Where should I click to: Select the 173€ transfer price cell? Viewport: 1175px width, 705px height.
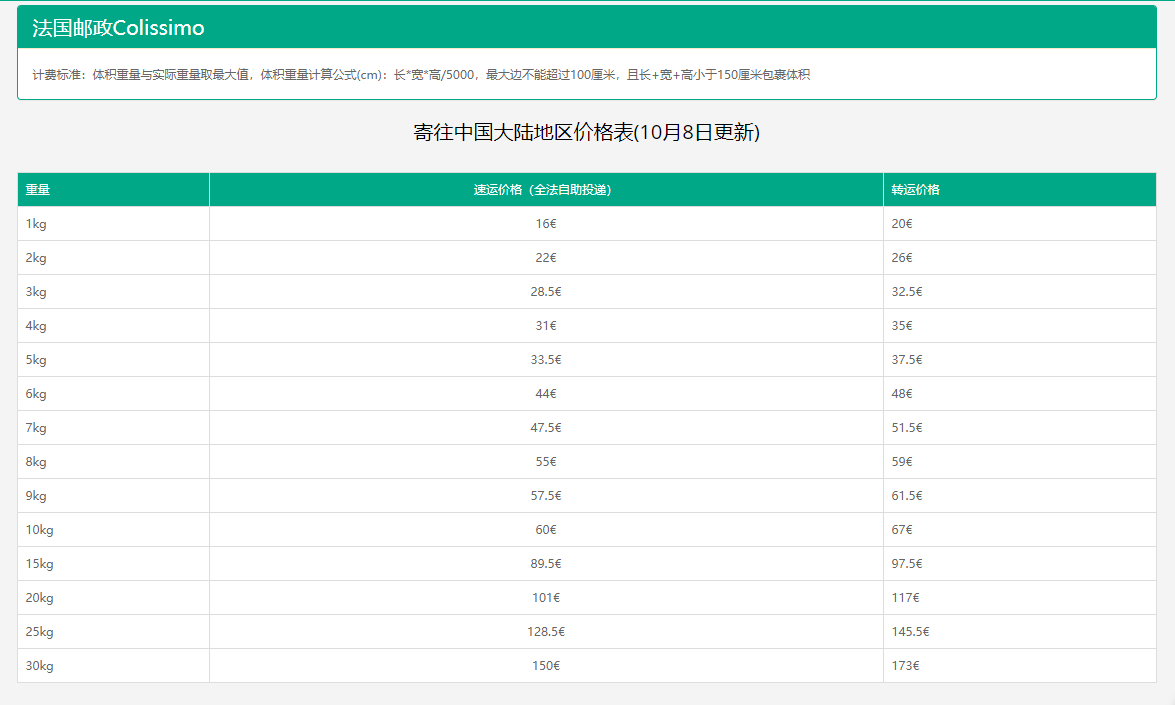click(1020, 665)
